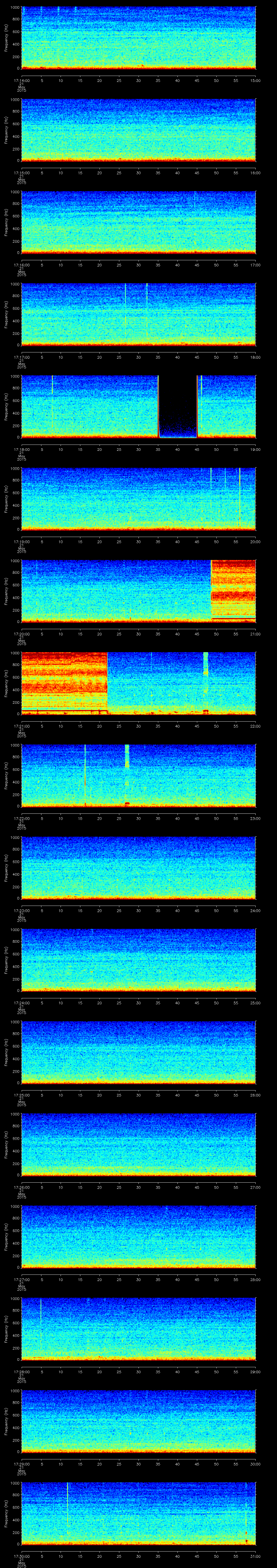Click the 17:14:00 start time label
This screenshot has height=1568, width=277.
click(x=21, y=80)
